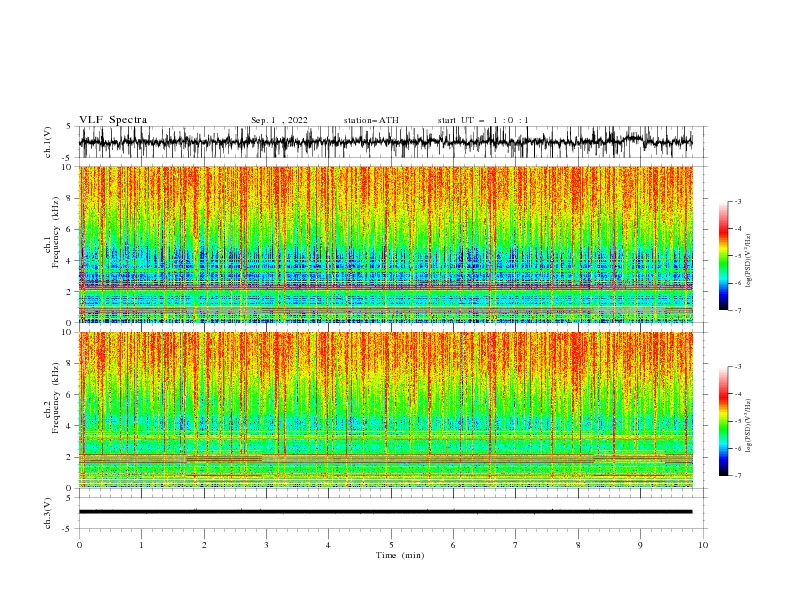Click time axis tick label '5'

391,545
